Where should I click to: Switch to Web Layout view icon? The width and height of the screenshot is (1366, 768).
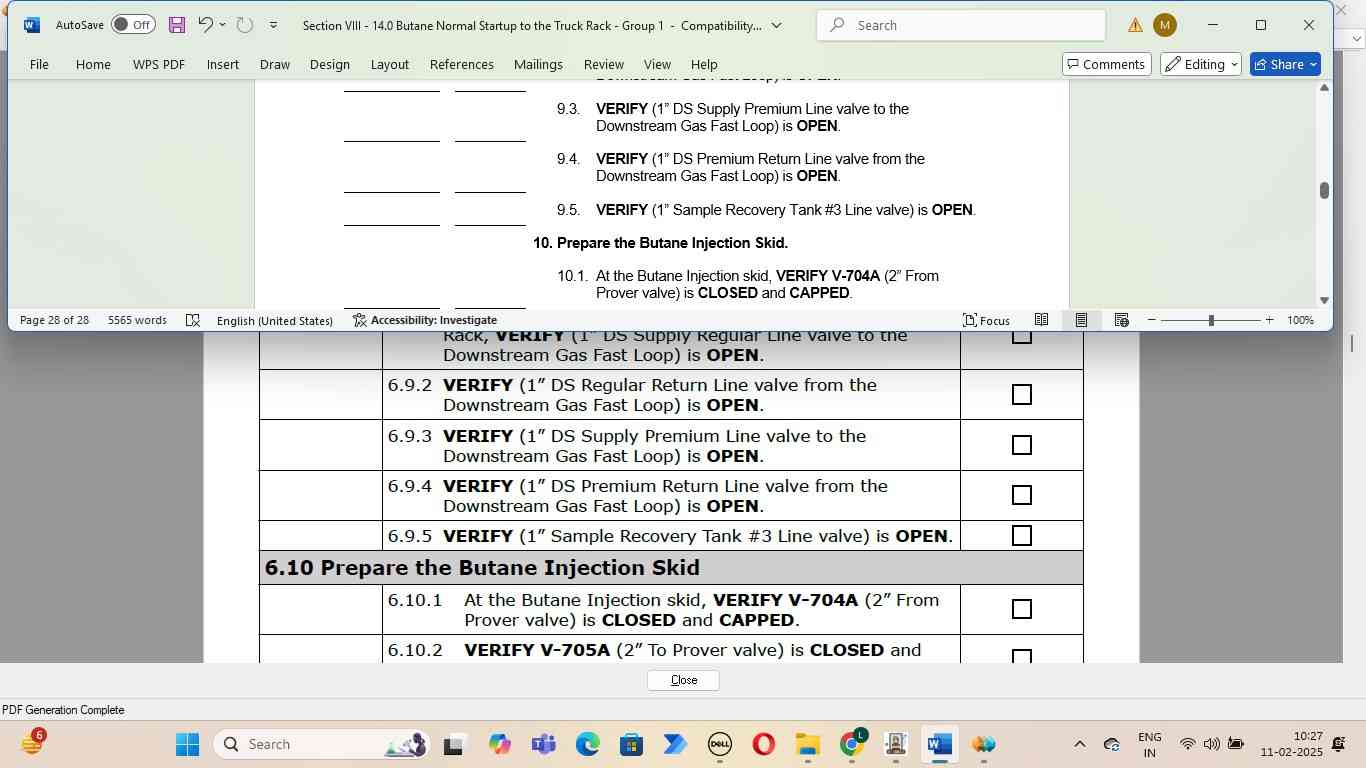(x=1121, y=320)
